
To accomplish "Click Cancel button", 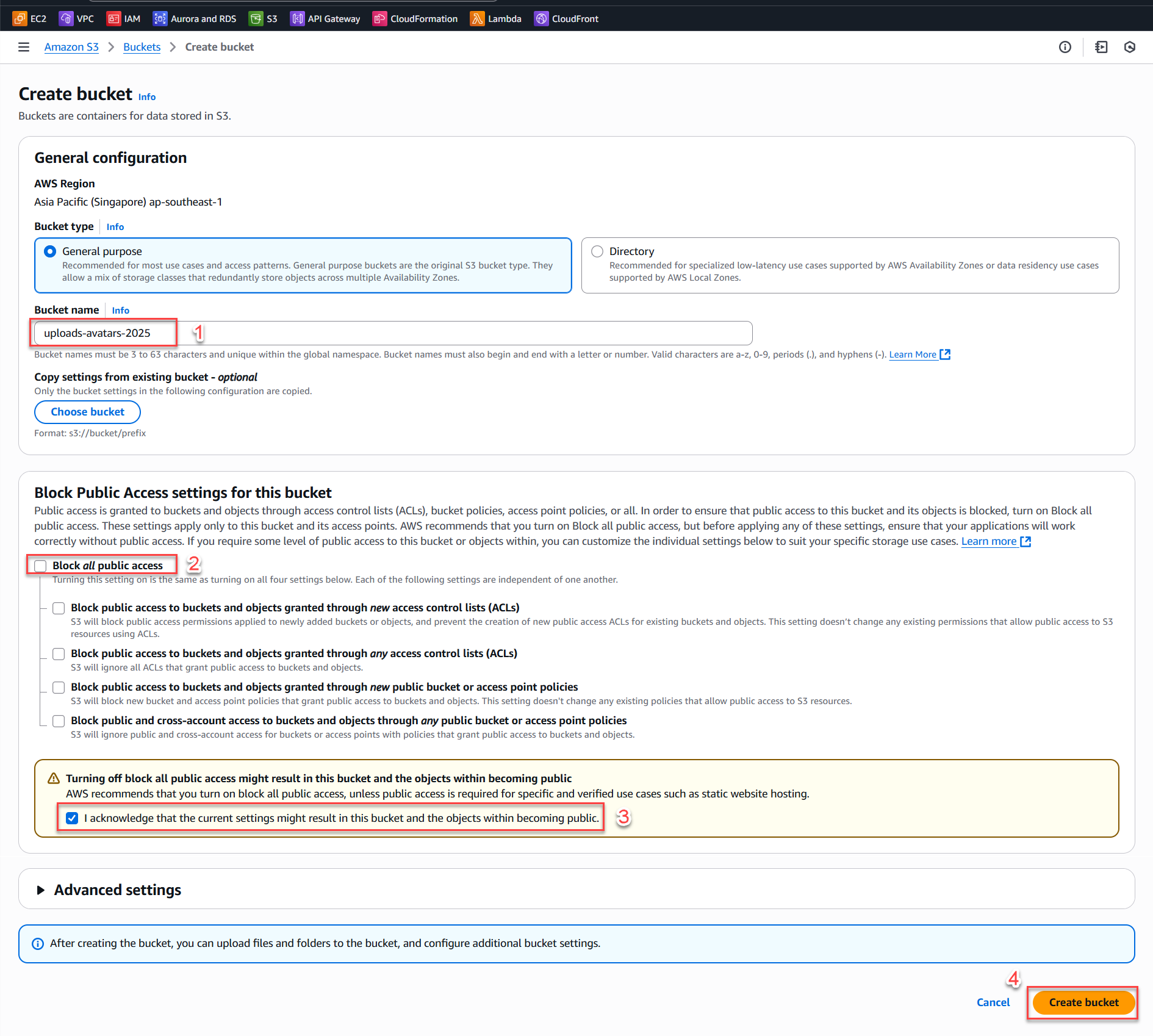I will (x=993, y=1002).
